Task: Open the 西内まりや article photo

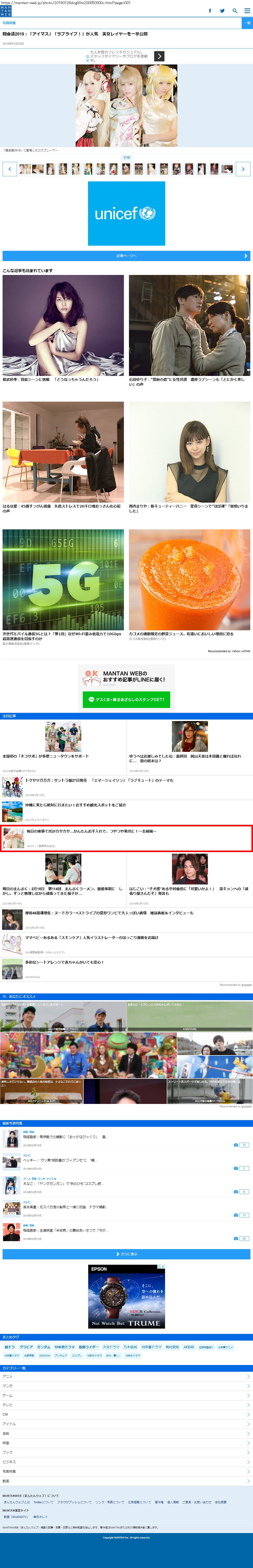Action: click(190, 452)
